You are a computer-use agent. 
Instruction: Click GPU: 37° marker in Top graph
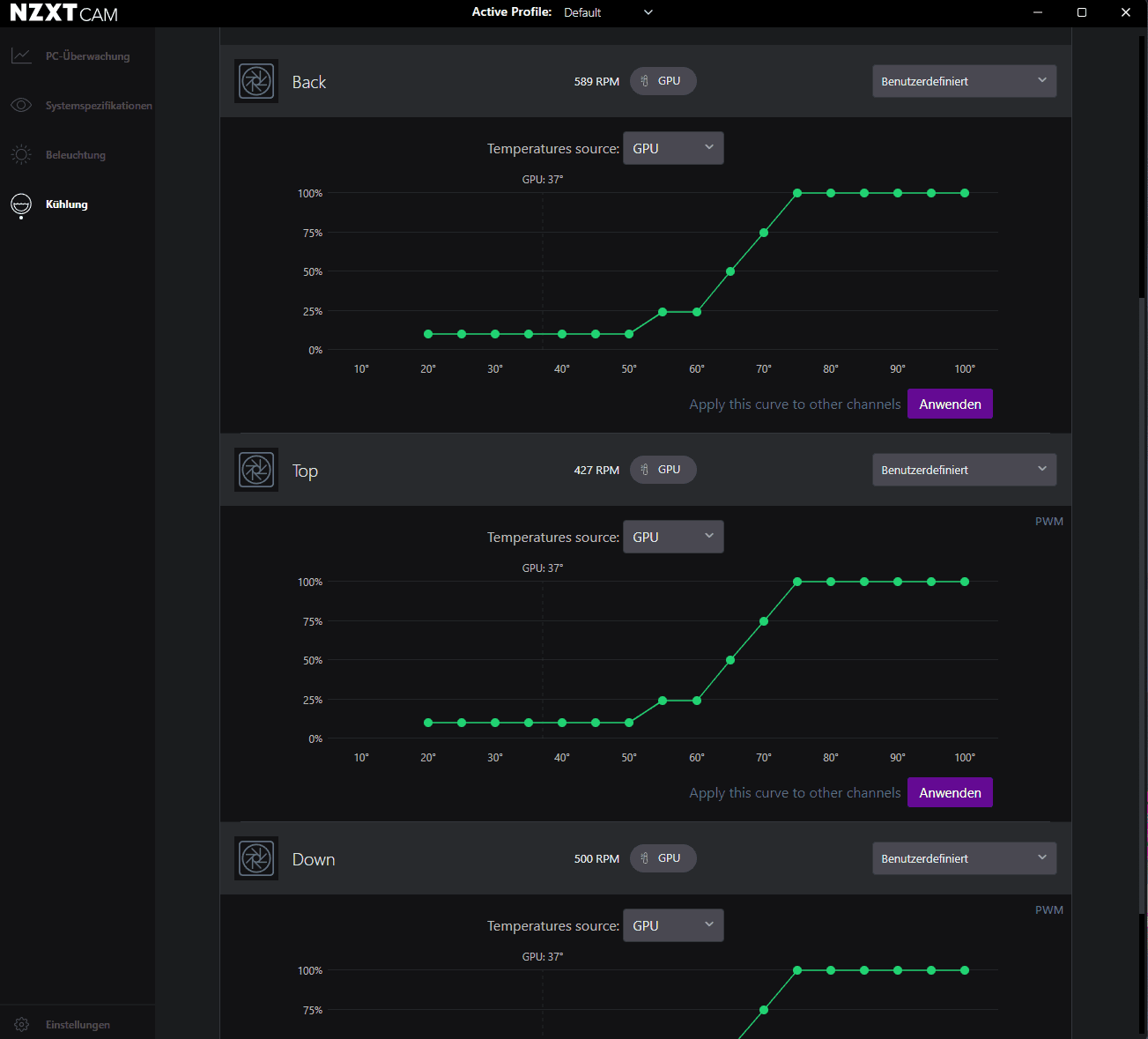pyautogui.click(x=543, y=568)
